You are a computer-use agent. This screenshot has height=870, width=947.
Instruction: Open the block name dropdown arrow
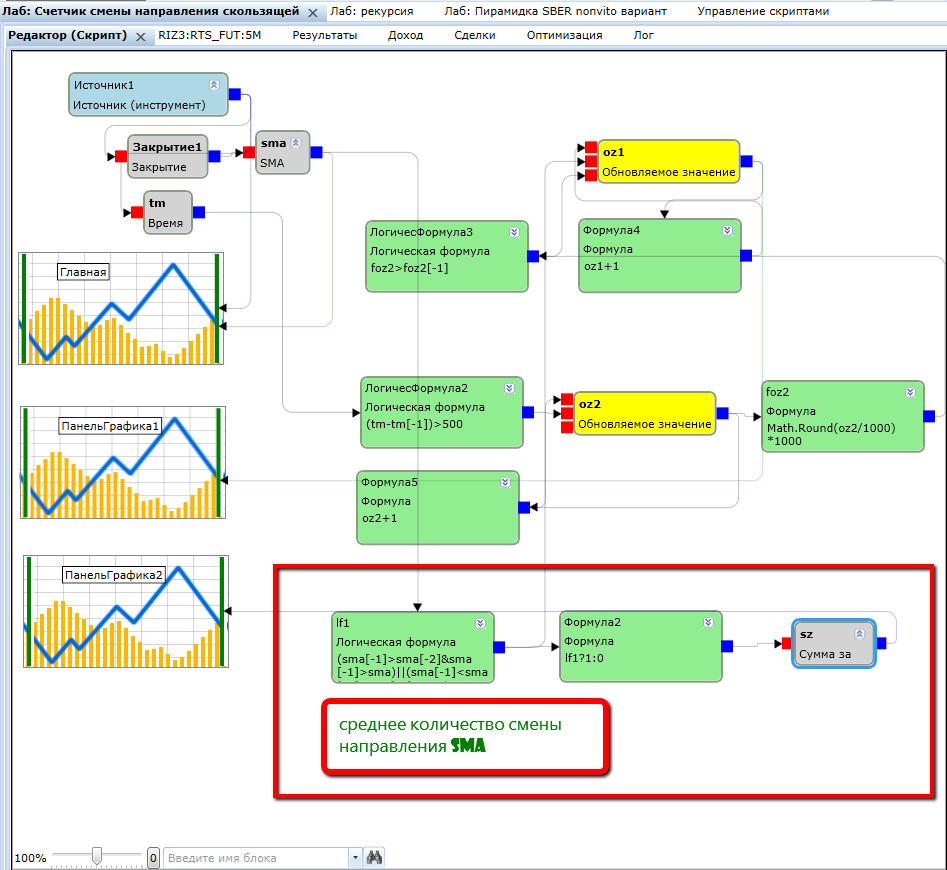coord(355,858)
